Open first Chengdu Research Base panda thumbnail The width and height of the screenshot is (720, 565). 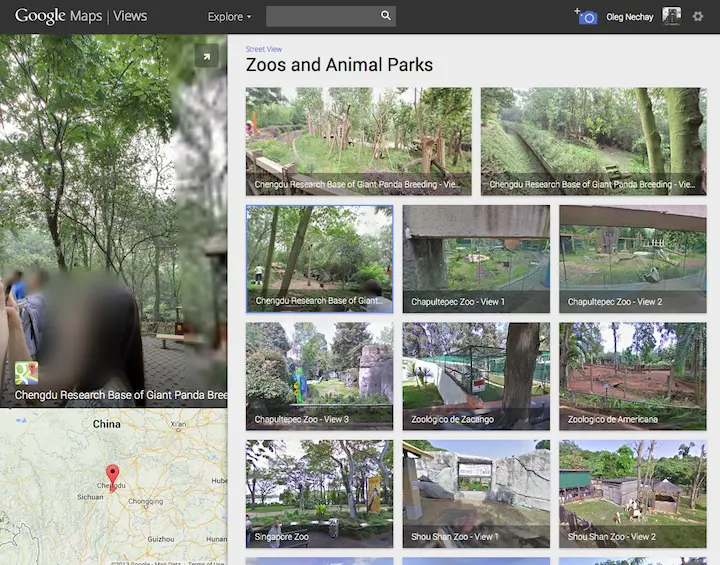[x=359, y=141]
